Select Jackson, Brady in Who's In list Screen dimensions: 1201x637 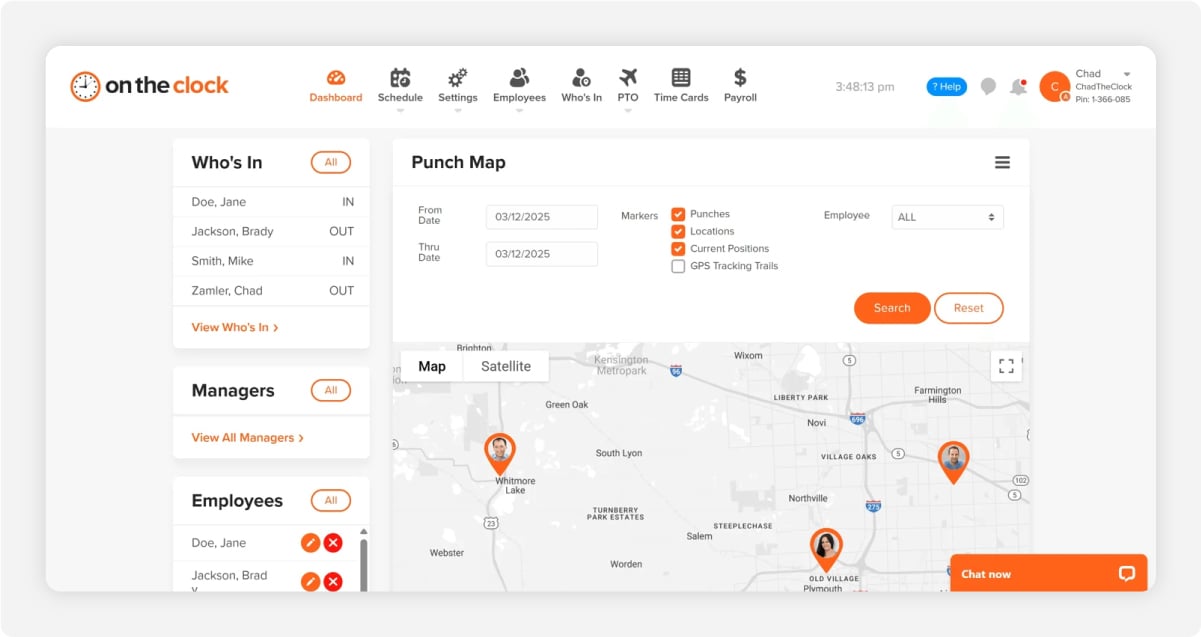click(x=272, y=231)
